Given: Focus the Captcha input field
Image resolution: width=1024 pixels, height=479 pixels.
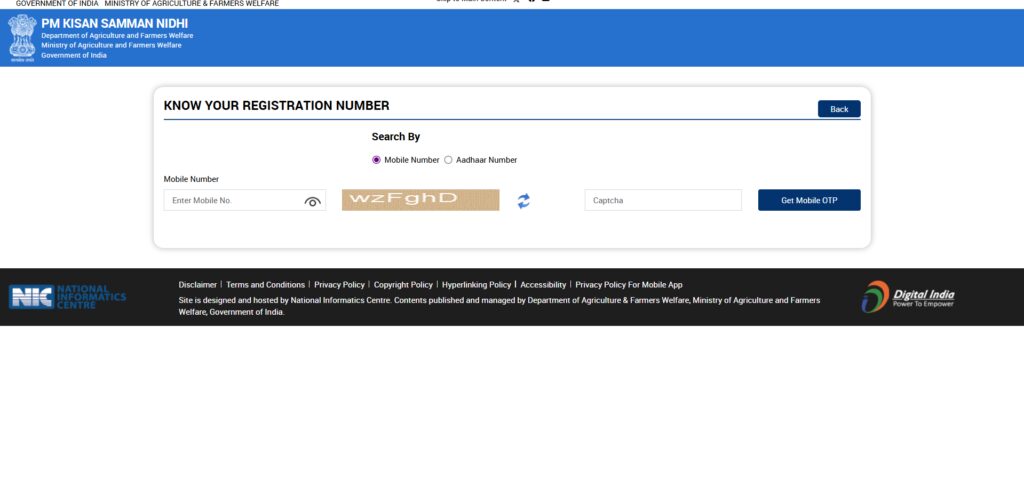Looking at the screenshot, I should tap(663, 200).
